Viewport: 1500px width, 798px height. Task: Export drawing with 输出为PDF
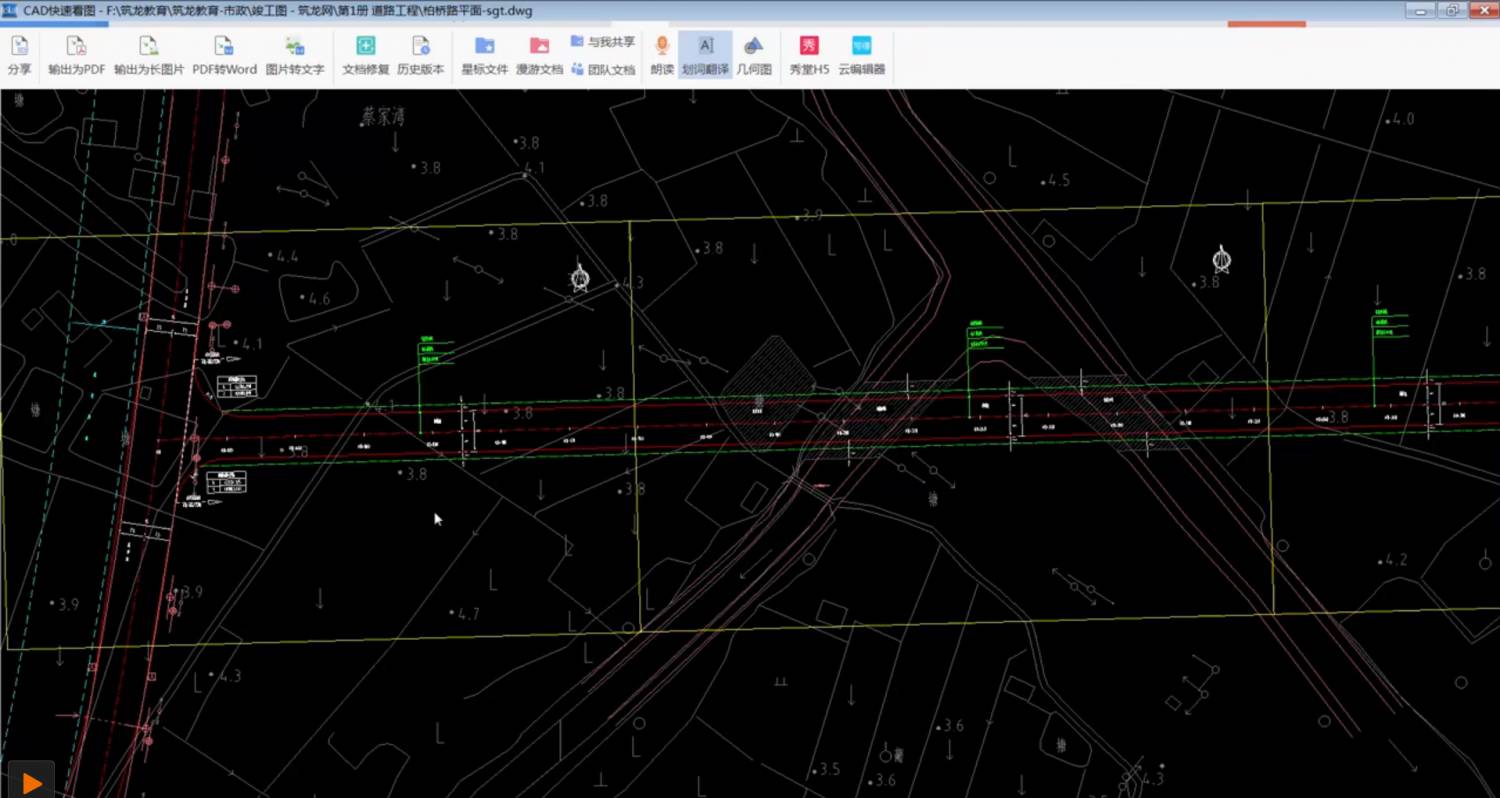(x=77, y=56)
